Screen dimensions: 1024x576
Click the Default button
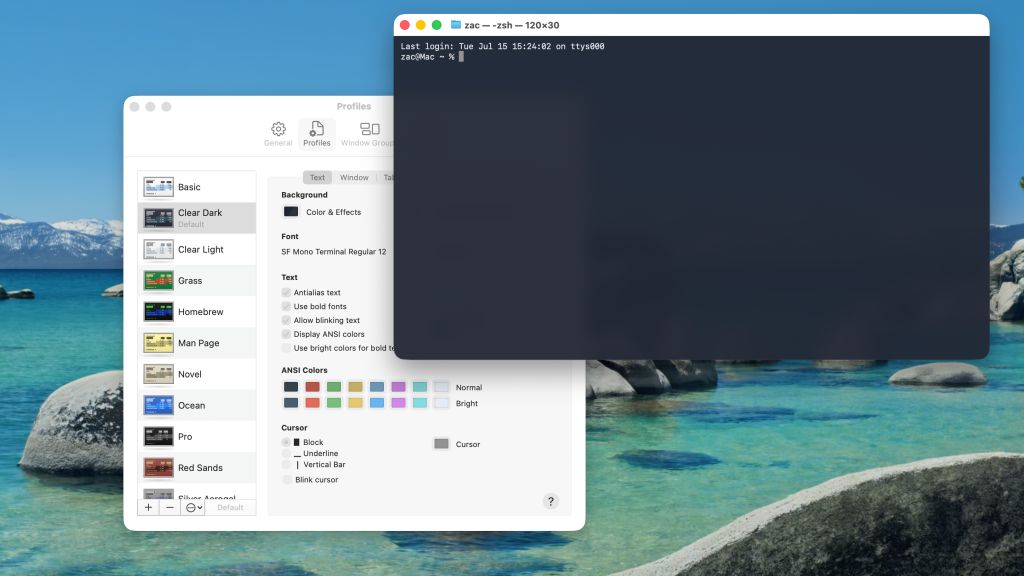click(x=231, y=507)
